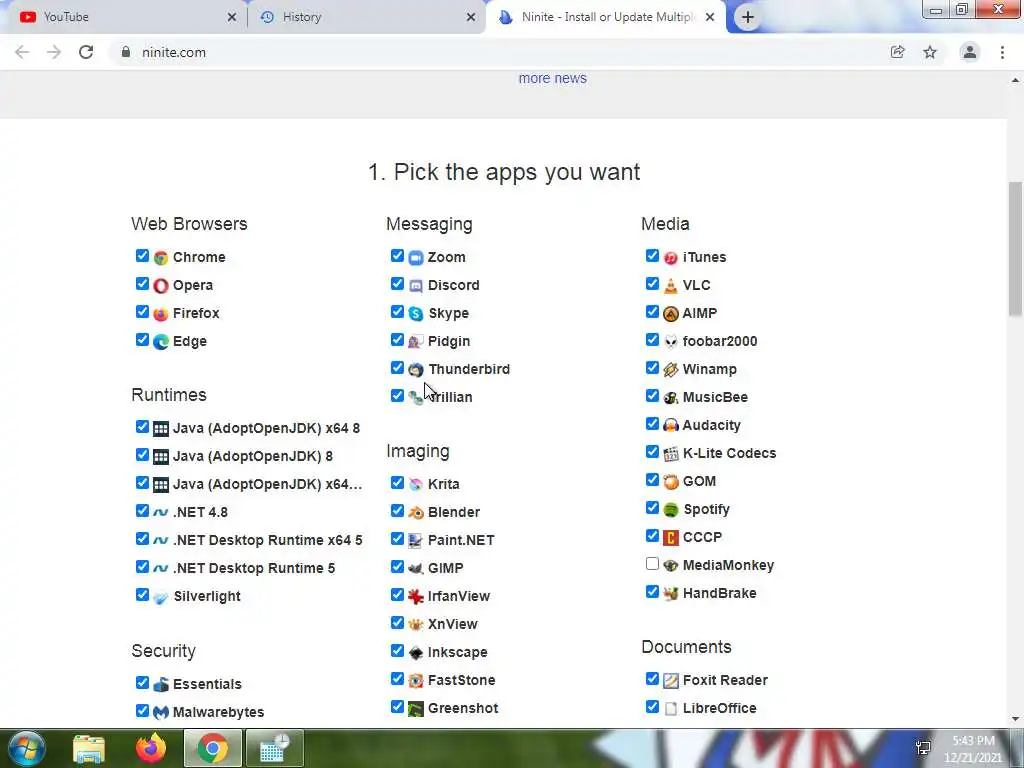Click the FastStone label

click(x=462, y=680)
